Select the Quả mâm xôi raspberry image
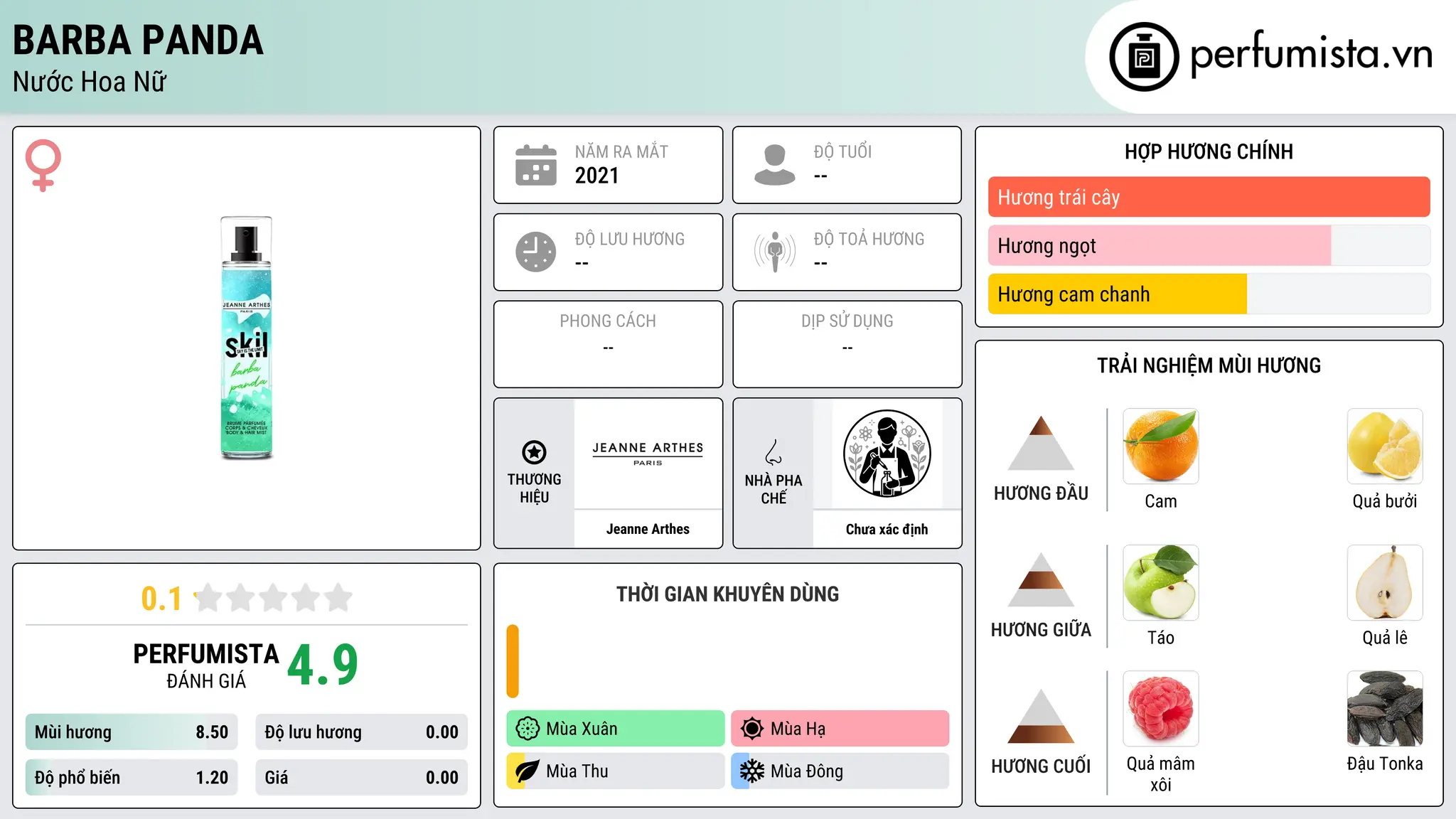1456x819 pixels. click(1161, 709)
